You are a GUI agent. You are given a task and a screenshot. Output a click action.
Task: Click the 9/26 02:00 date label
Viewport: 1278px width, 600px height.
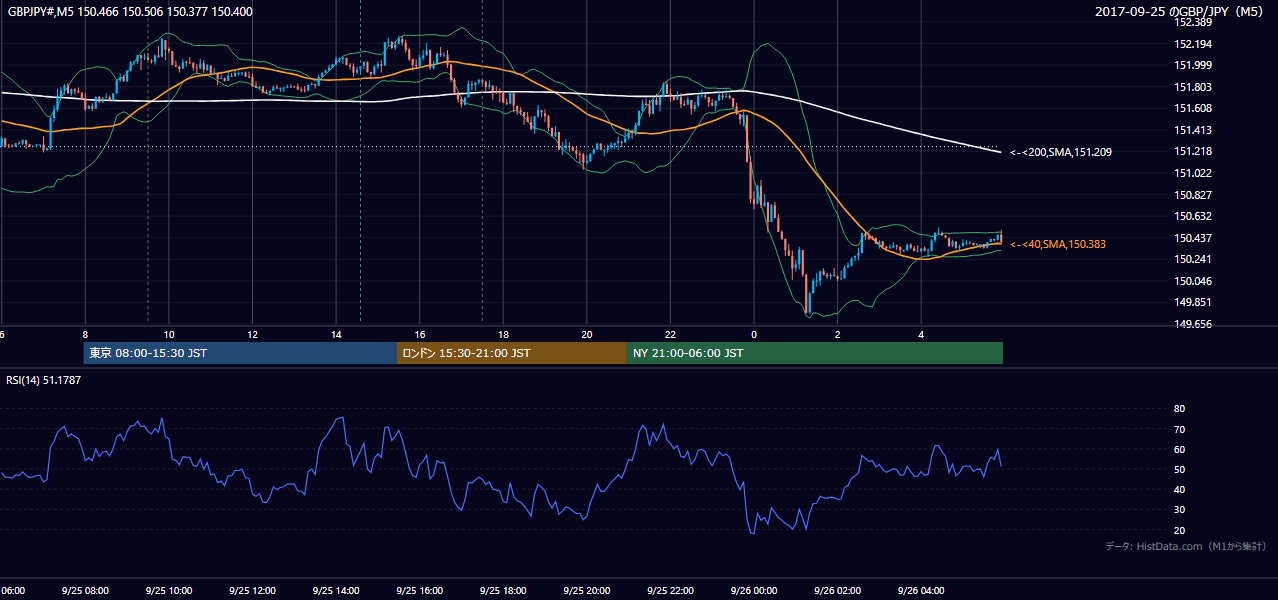(x=836, y=591)
